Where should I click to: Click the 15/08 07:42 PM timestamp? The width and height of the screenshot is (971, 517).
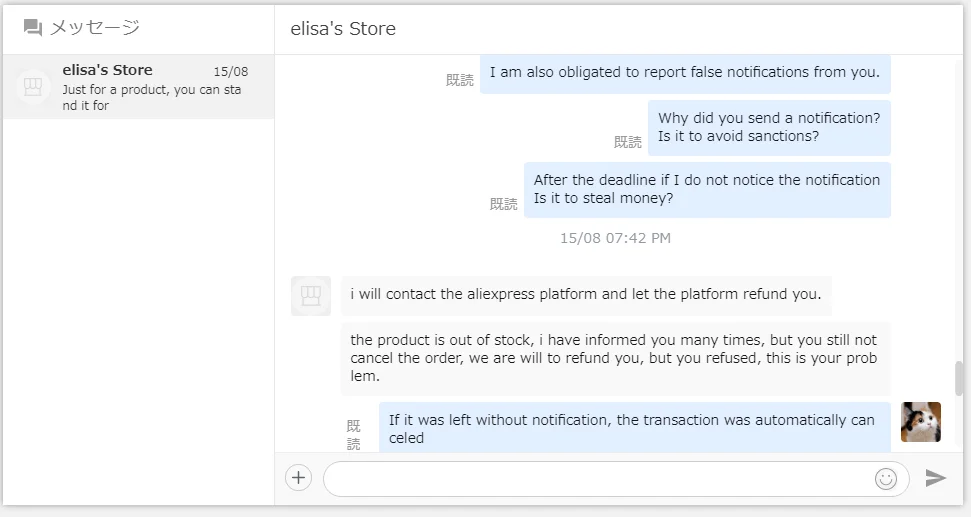pyautogui.click(x=615, y=238)
